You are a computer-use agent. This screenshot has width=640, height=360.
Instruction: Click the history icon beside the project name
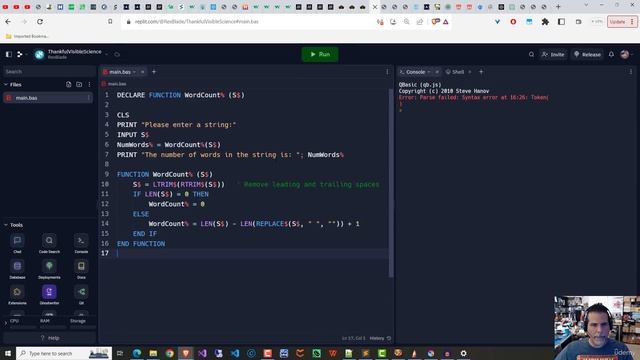click(117, 54)
